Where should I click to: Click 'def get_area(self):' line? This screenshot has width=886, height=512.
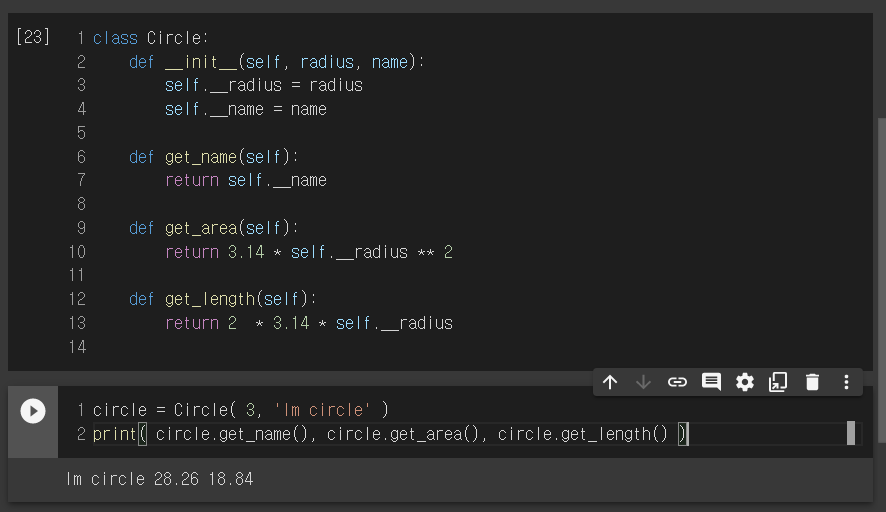point(214,228)
